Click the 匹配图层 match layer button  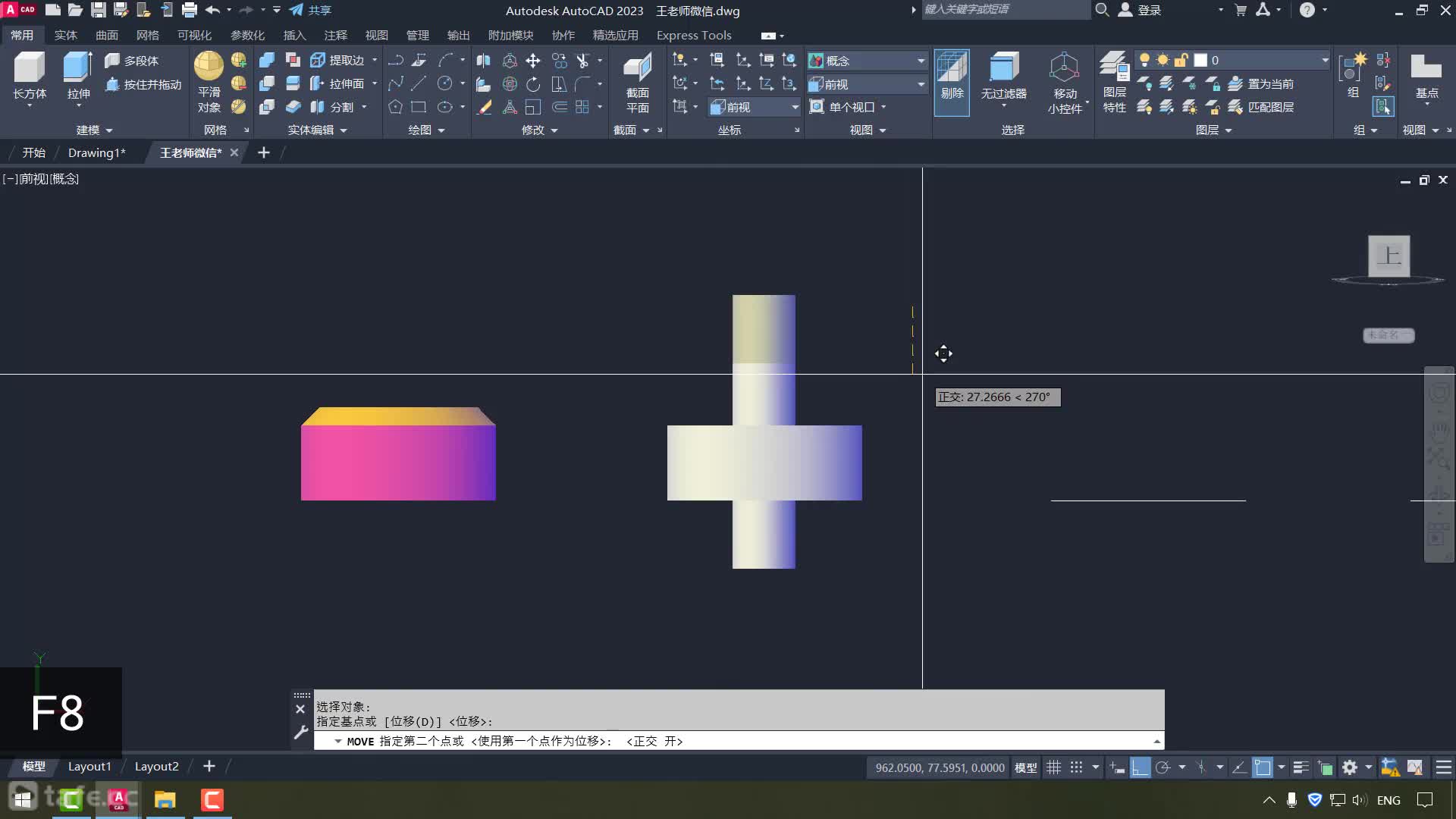tap(1261, 107)
